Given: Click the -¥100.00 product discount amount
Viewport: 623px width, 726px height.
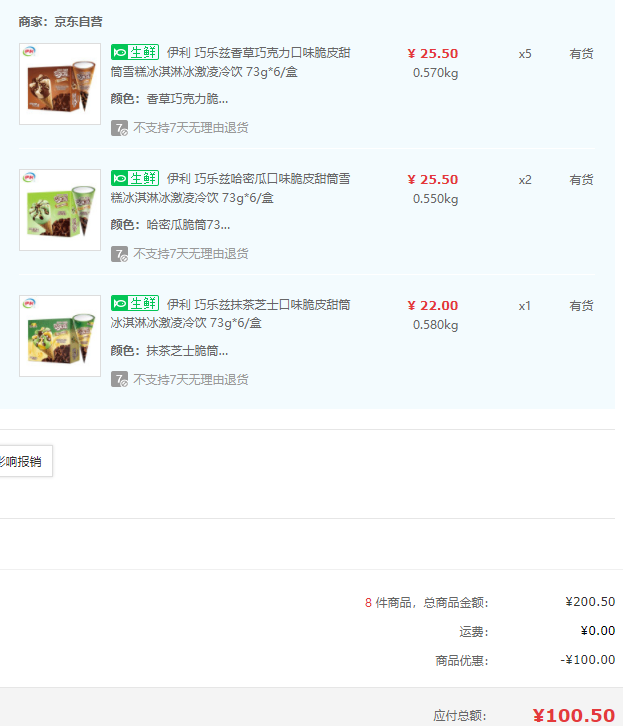Looking at the screenshot, I should tap(587, 660).
